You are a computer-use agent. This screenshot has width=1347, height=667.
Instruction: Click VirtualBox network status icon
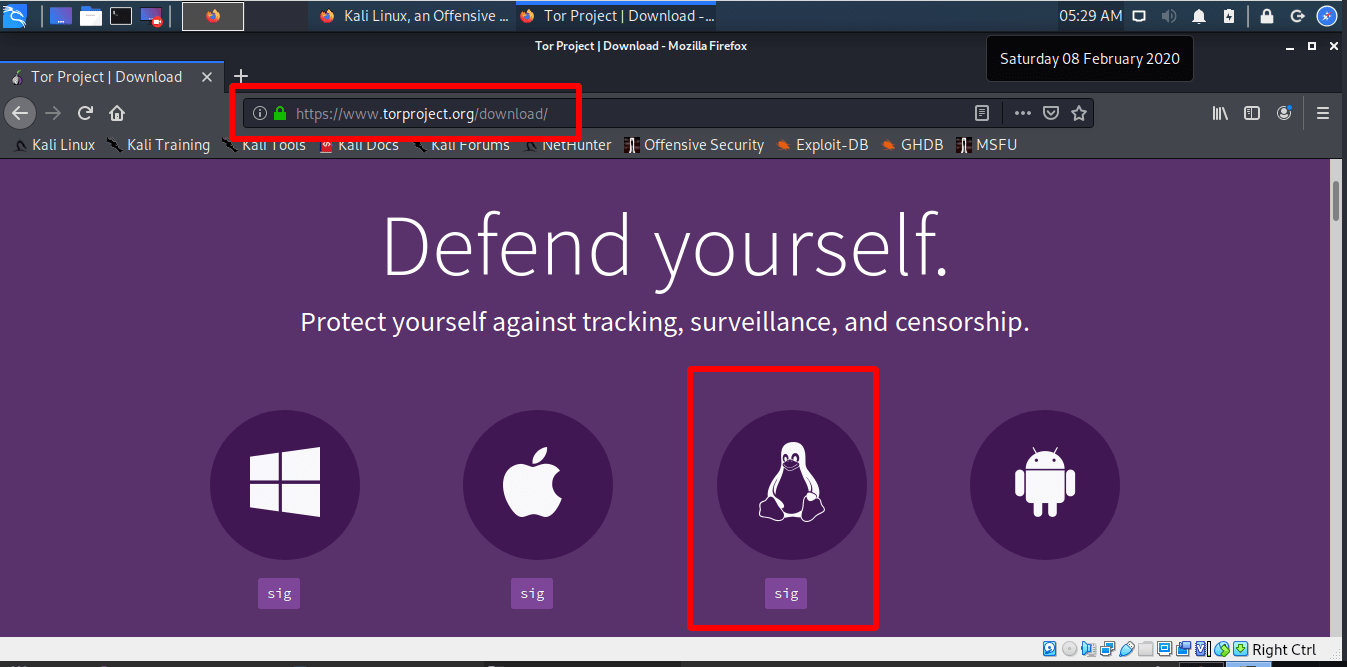[1107, 649]
